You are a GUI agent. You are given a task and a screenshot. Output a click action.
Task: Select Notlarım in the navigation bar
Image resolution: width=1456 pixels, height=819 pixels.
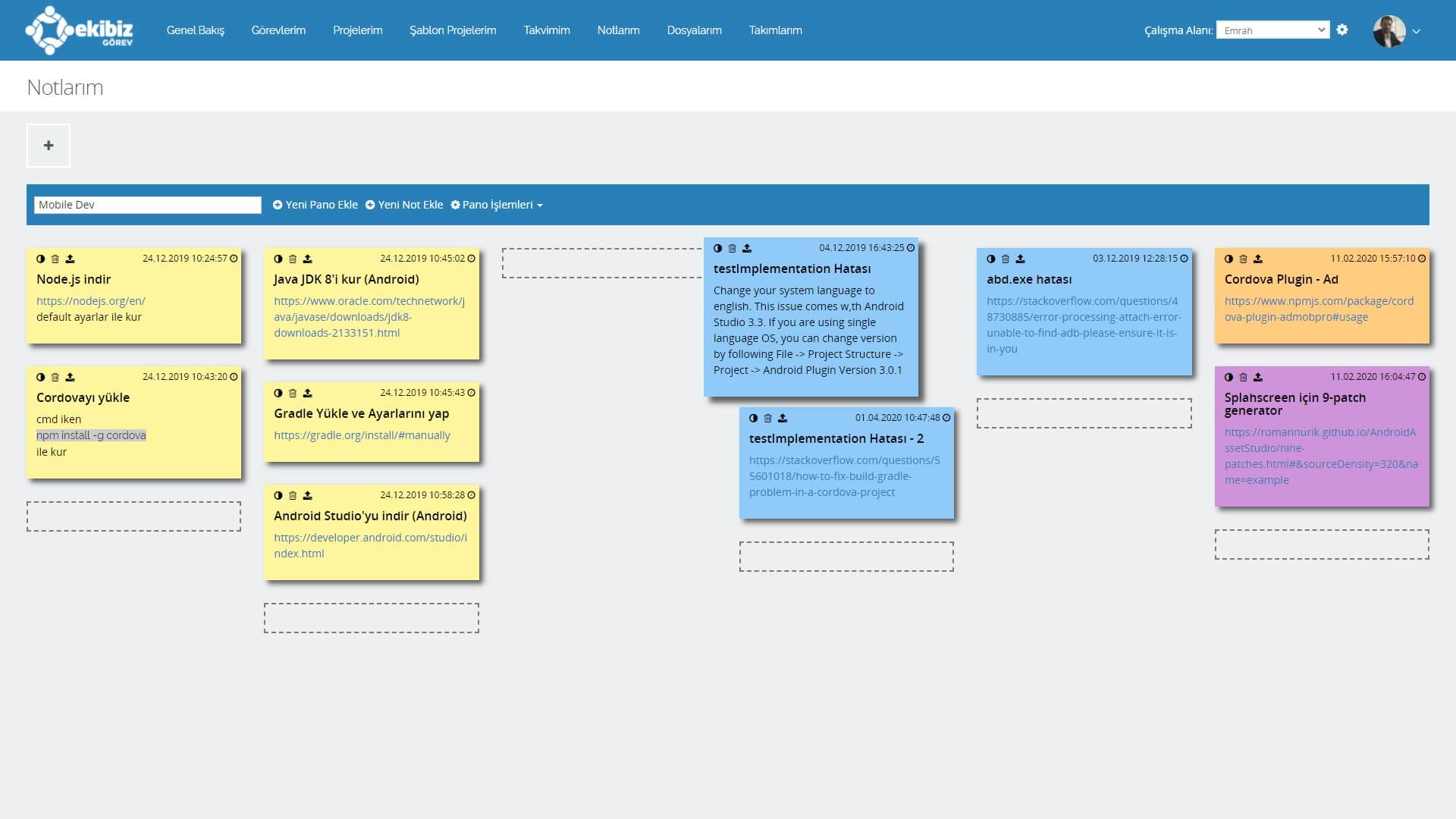(x=618, y=30)
